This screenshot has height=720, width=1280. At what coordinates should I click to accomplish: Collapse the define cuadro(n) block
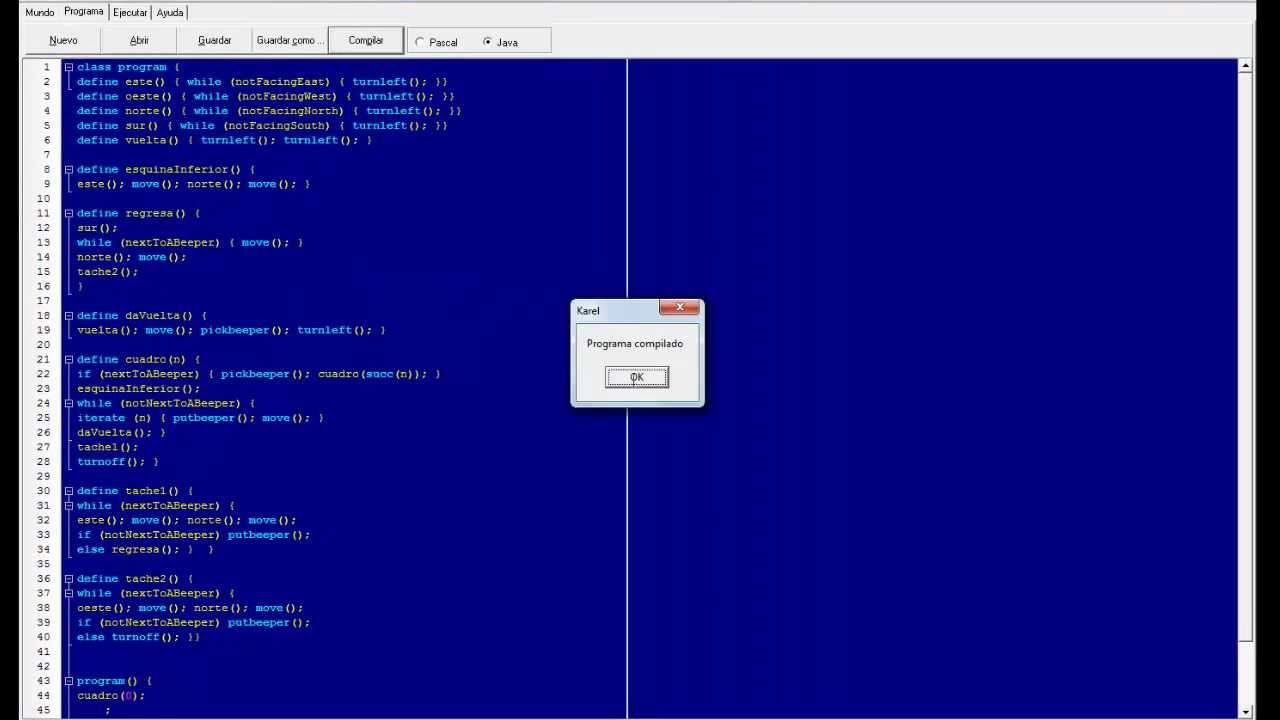69,360
